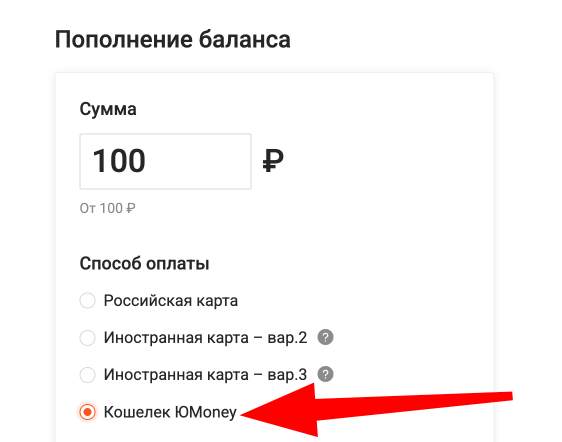The image size is (562, 442).
Task: Click the Кошелек ЮMoney label text
Action: [170, 412]
